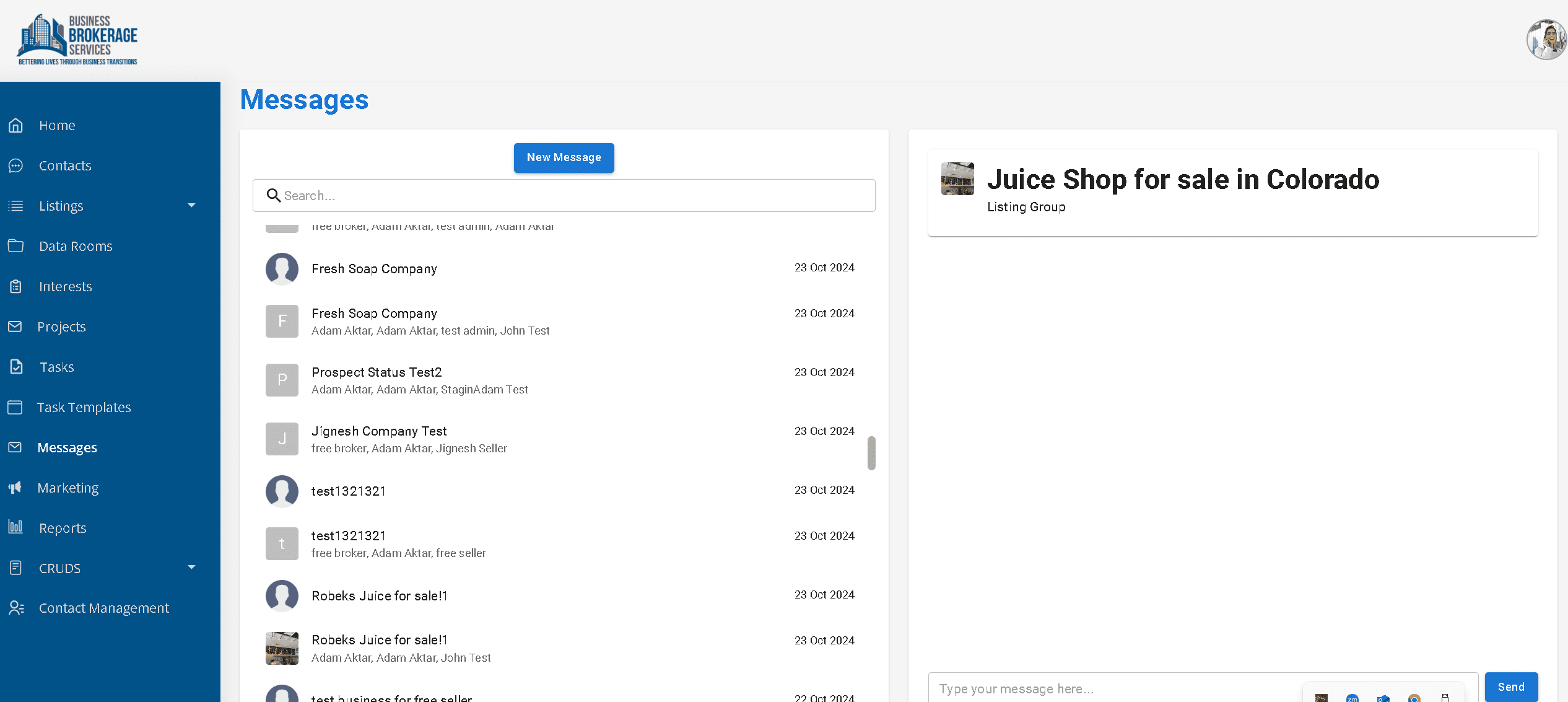Viewport: 1568px width, 702px height.
Task: Open Marketing via the megaphone icon
Action: (16, 488)
